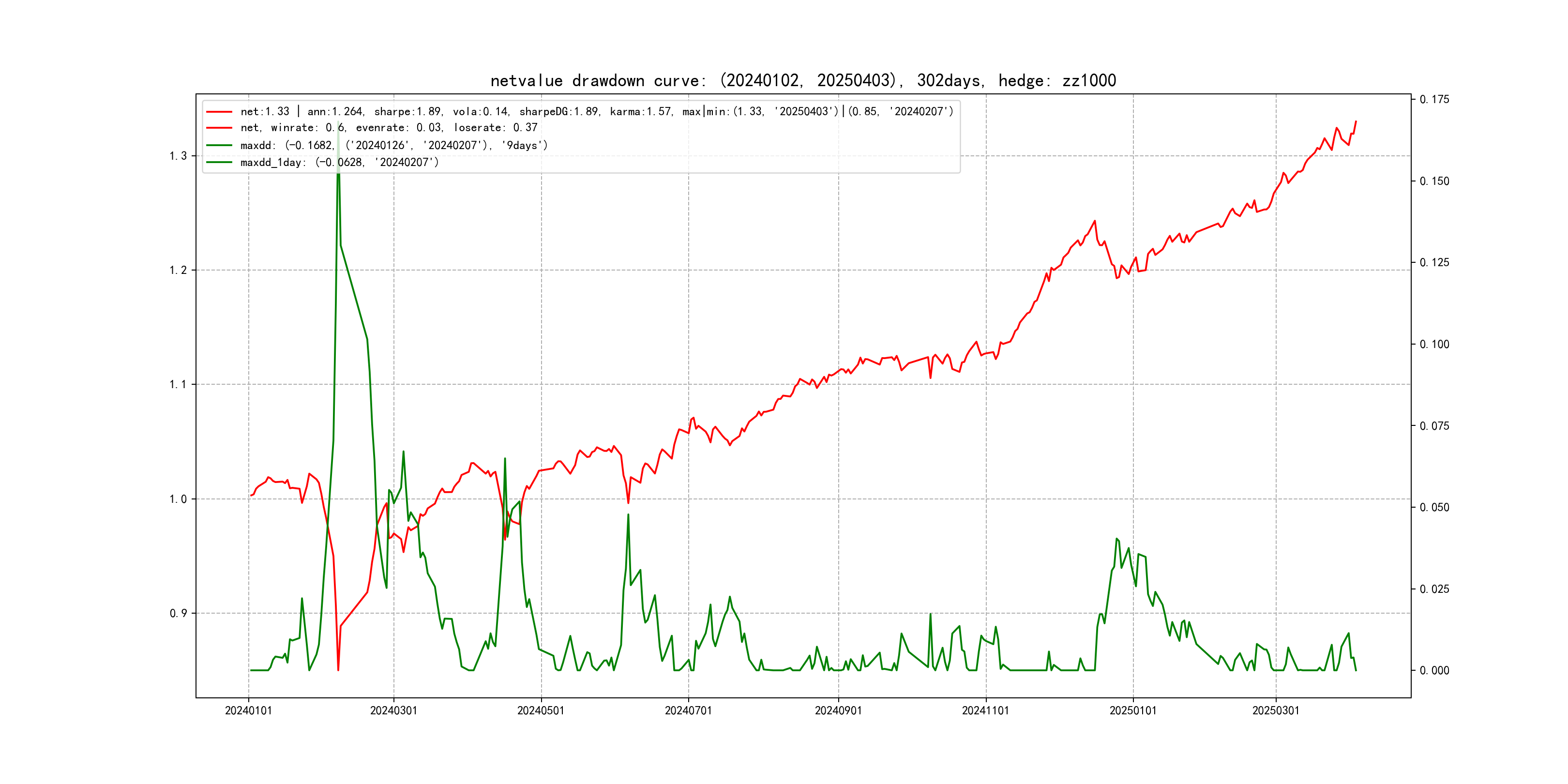The height and width of the screenshot is (784, 1568).
Task: Click the 20240301 x-axis date label
Action: [394, 711]
